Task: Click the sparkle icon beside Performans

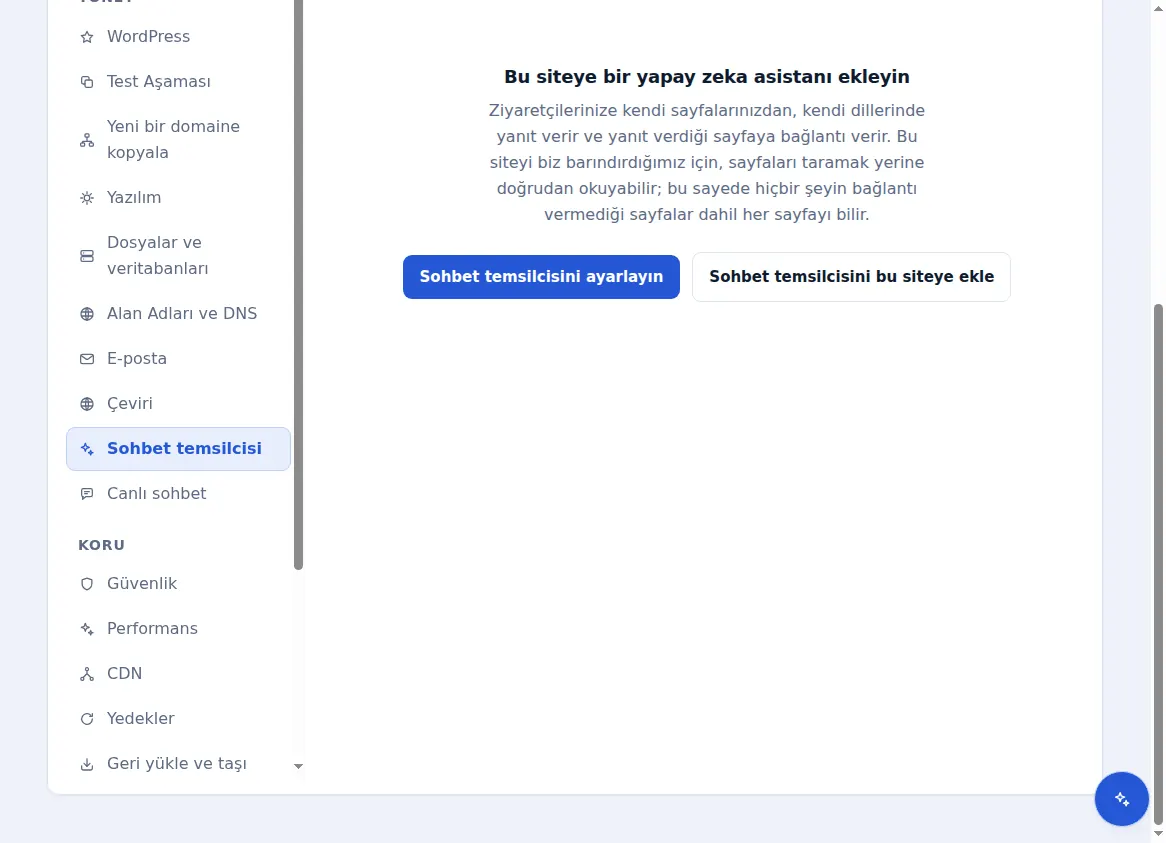Action: pyautogui.click(x=87, y=629)
